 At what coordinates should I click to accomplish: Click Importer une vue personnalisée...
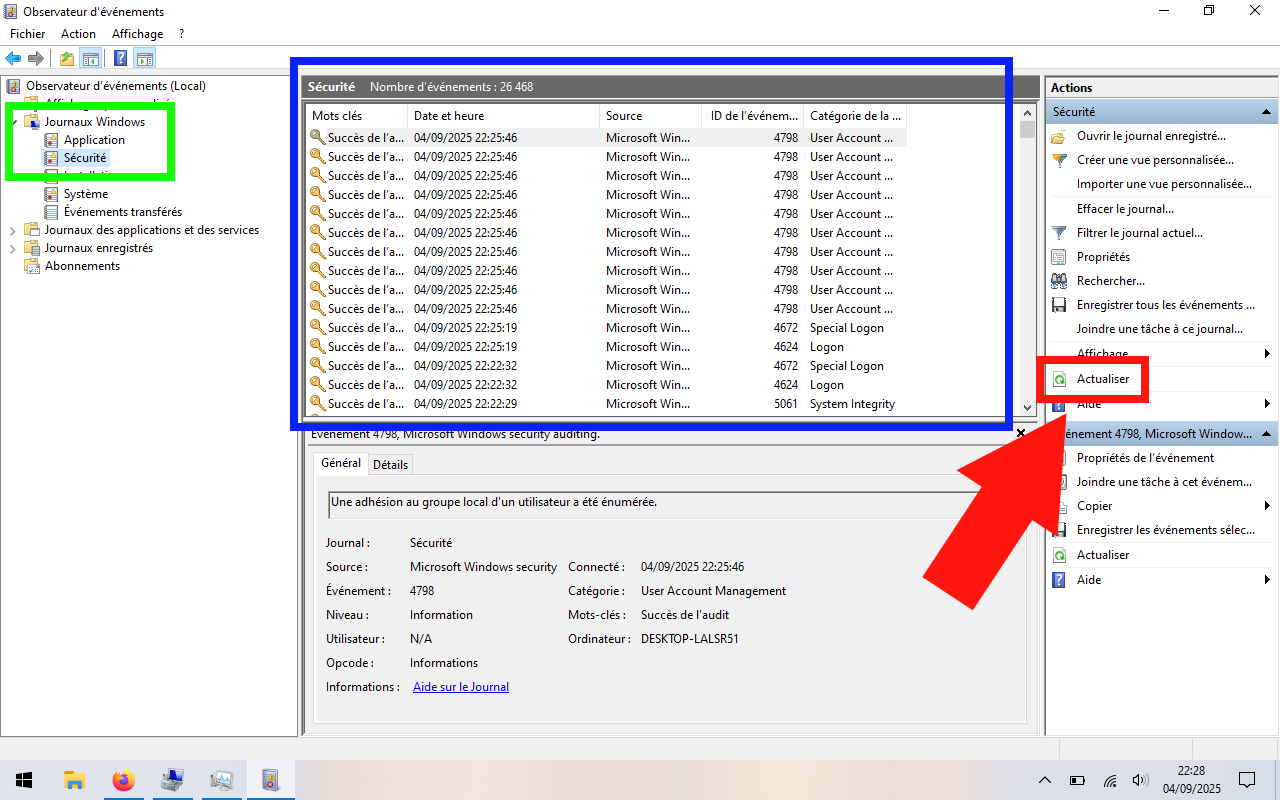(1164, 184)
